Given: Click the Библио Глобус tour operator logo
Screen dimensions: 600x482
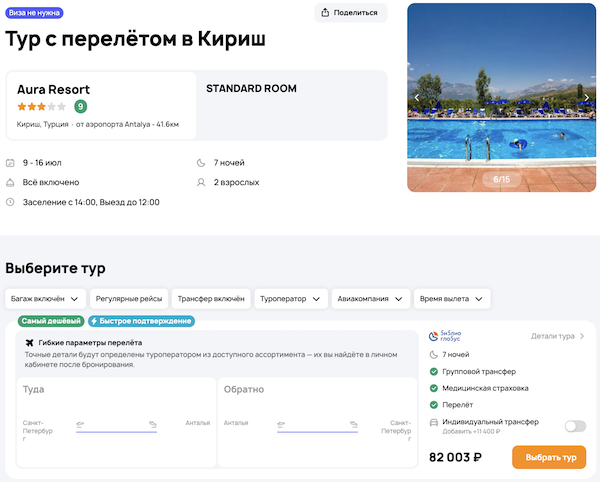Looking at the screenshot, I should tap(452, 336).
